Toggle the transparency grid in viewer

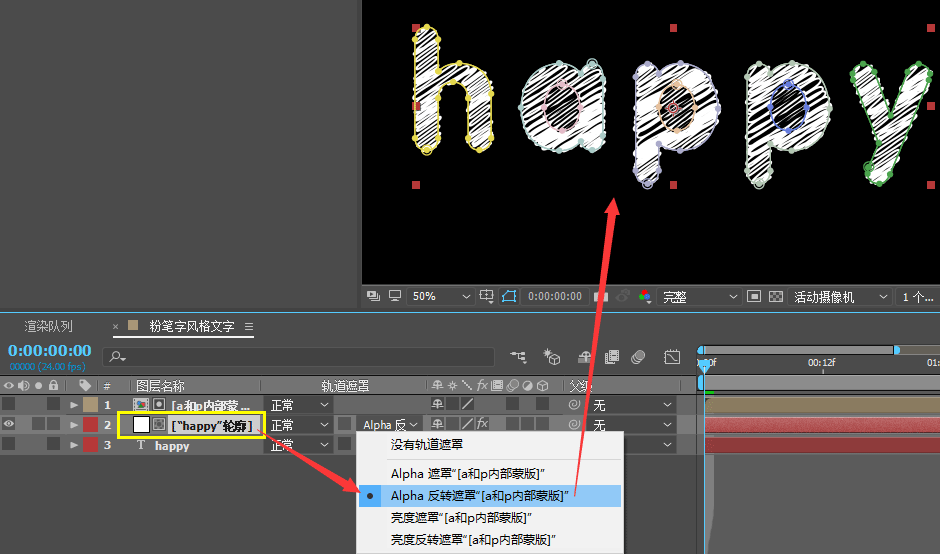click(x=775, y=297)
